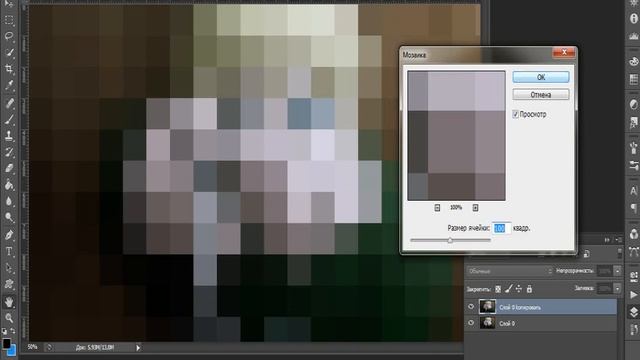Select the top layer copy thumbnail
640x360 pixels.
tap(487, 307)
